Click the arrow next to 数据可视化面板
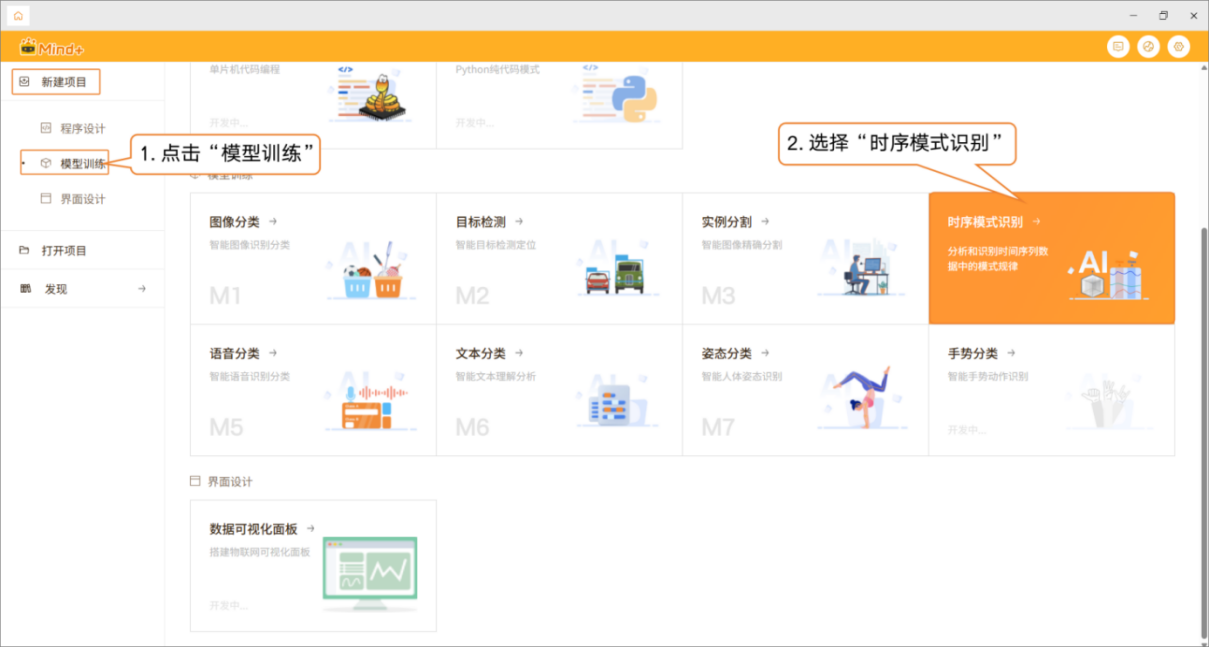 311,529
